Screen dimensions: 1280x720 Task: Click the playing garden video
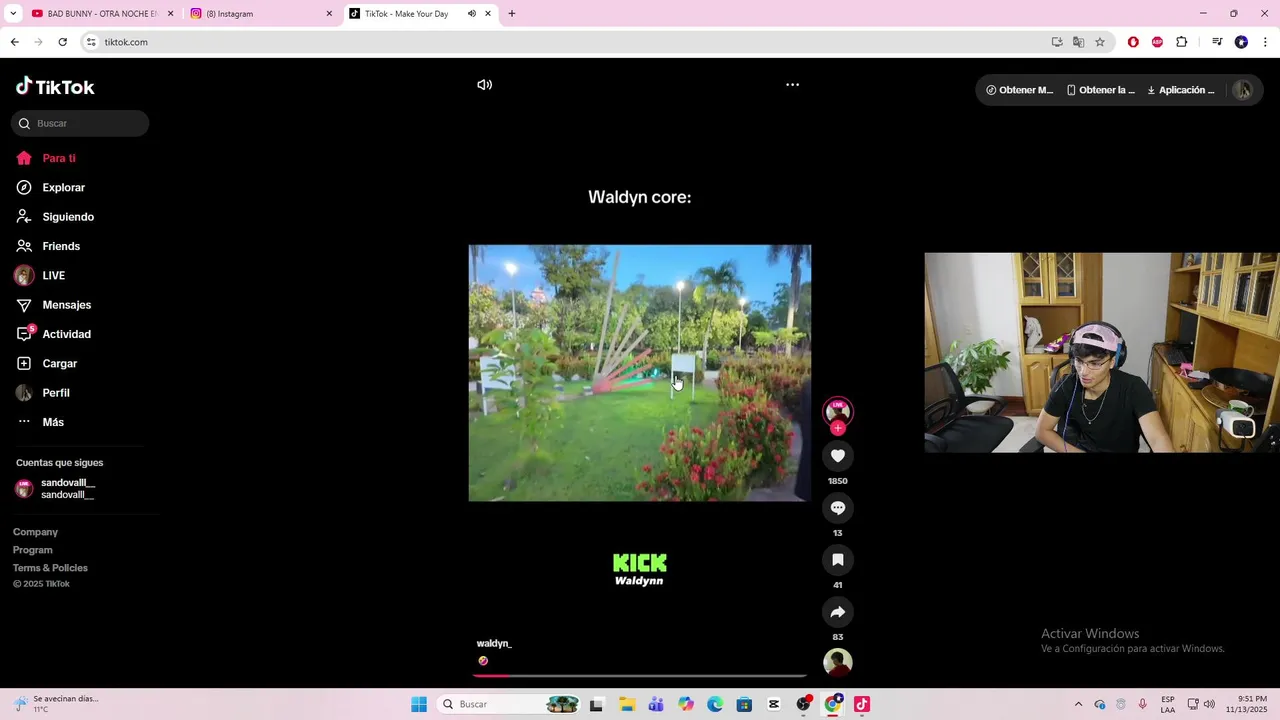click(x=640, y=373)
